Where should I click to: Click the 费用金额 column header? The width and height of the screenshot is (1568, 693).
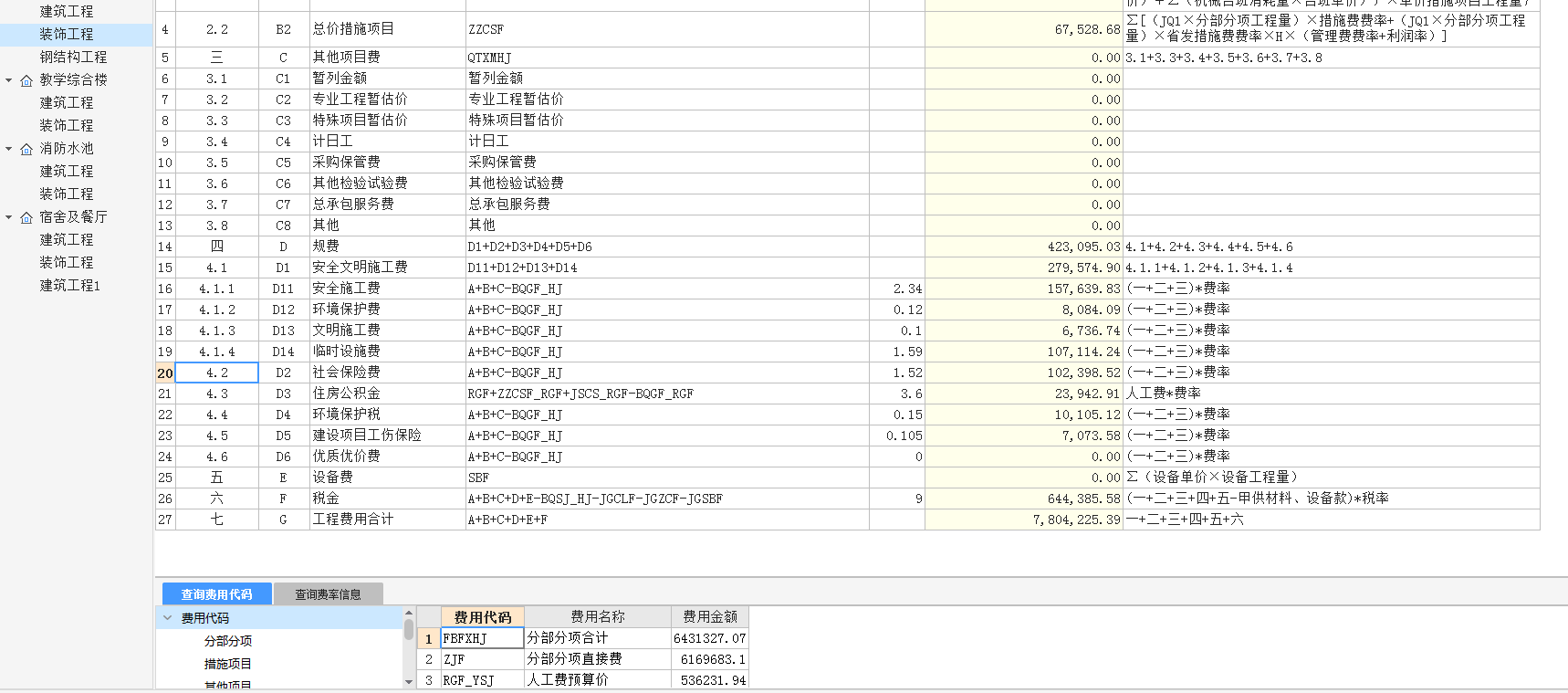710,617
